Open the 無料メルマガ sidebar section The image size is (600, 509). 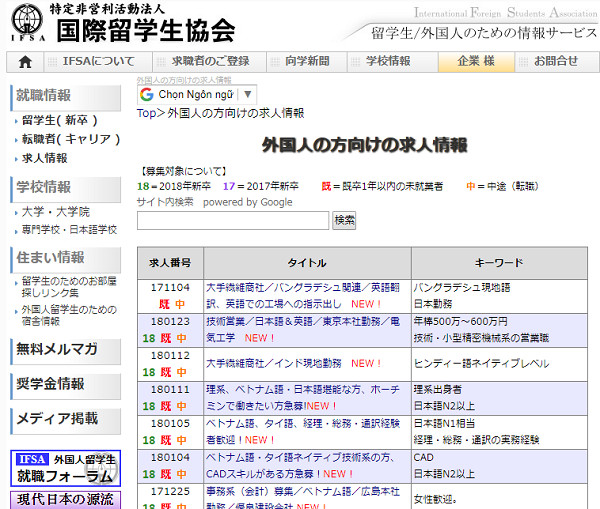(x=57, y=349)
